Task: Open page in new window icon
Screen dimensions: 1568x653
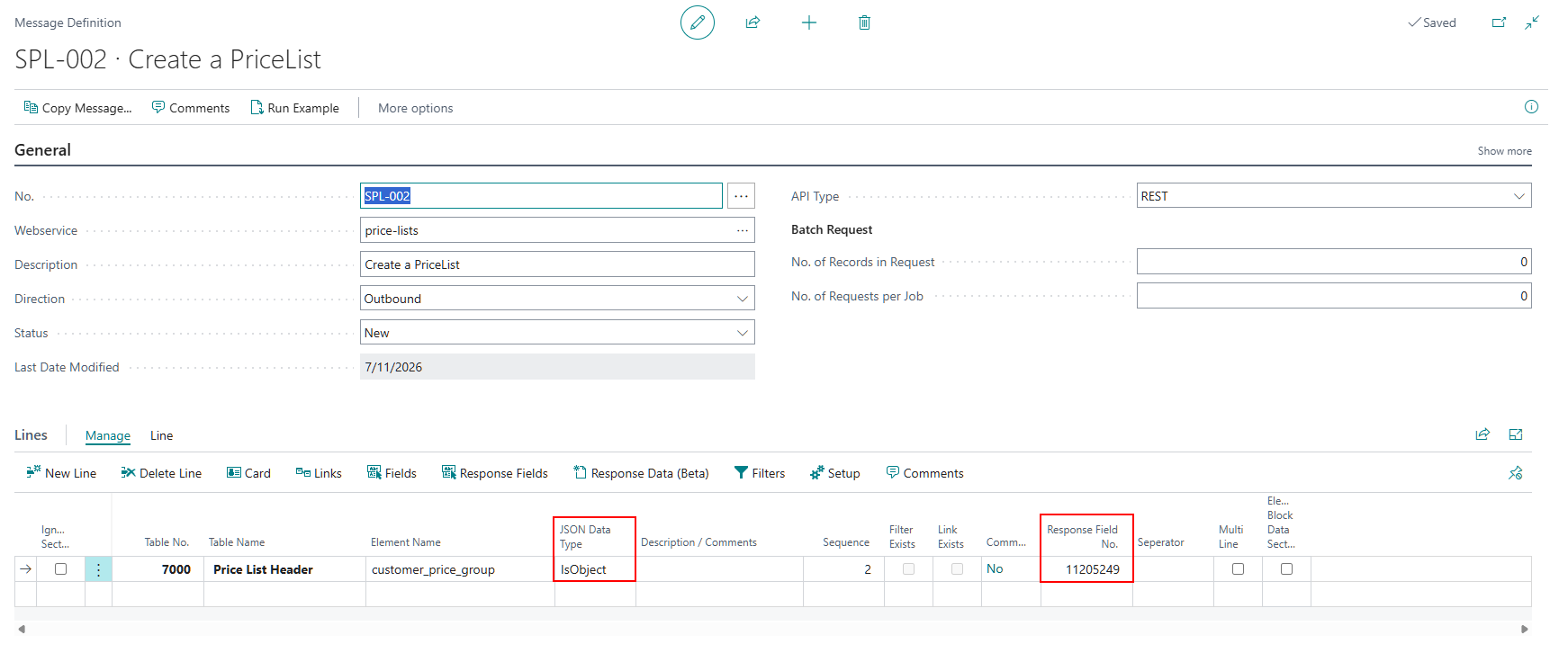Action: (x=1499, y=22)
